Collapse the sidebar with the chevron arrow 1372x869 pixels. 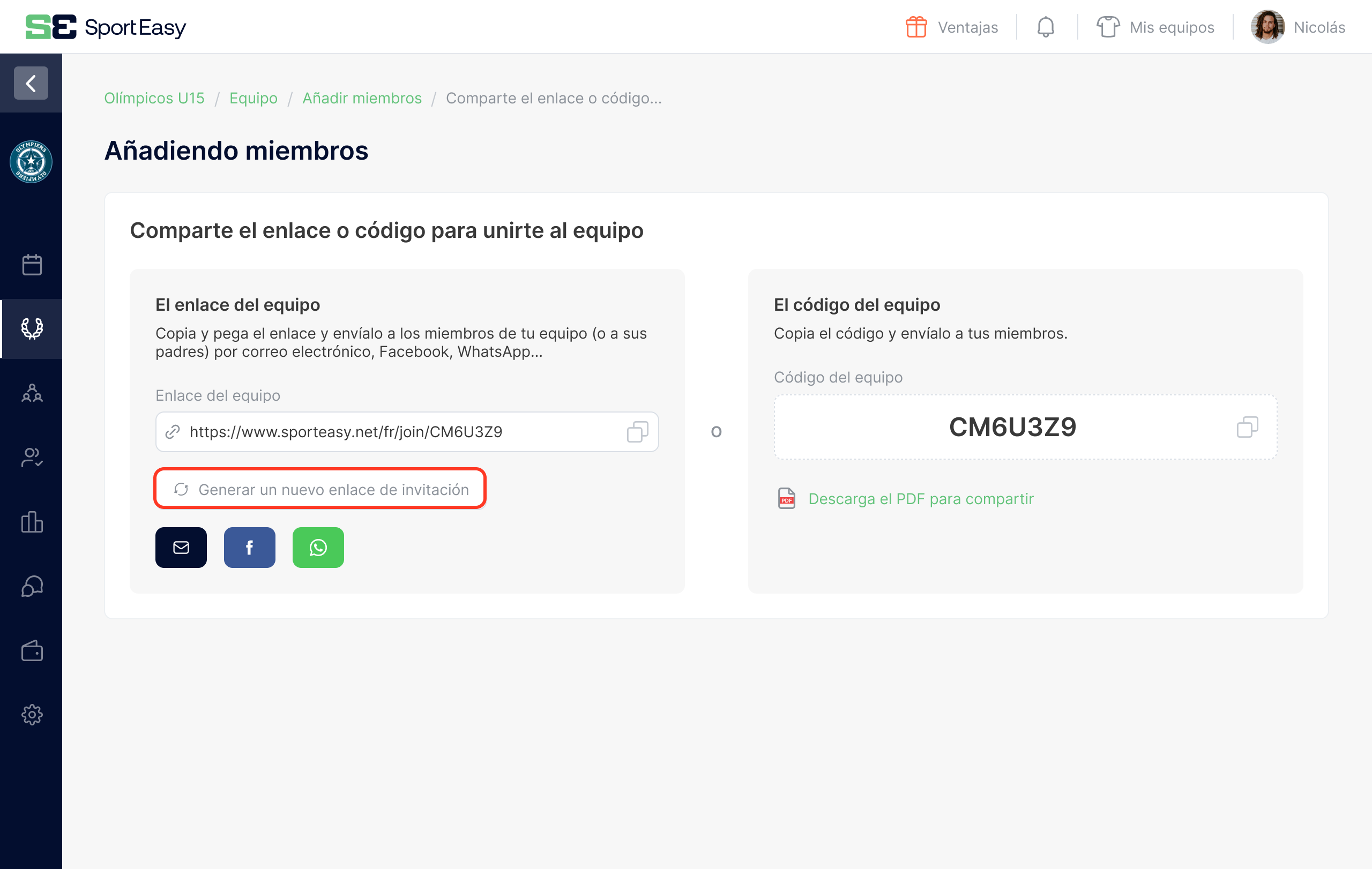click(x=30, y=83)
